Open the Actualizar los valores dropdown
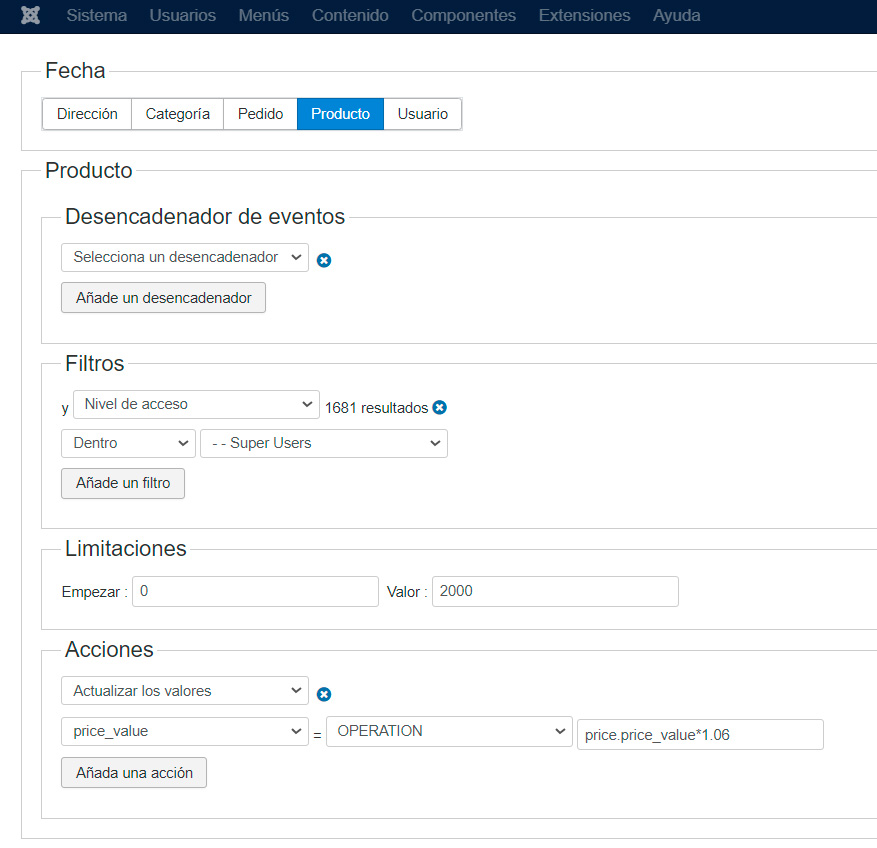 pos(185,691)
